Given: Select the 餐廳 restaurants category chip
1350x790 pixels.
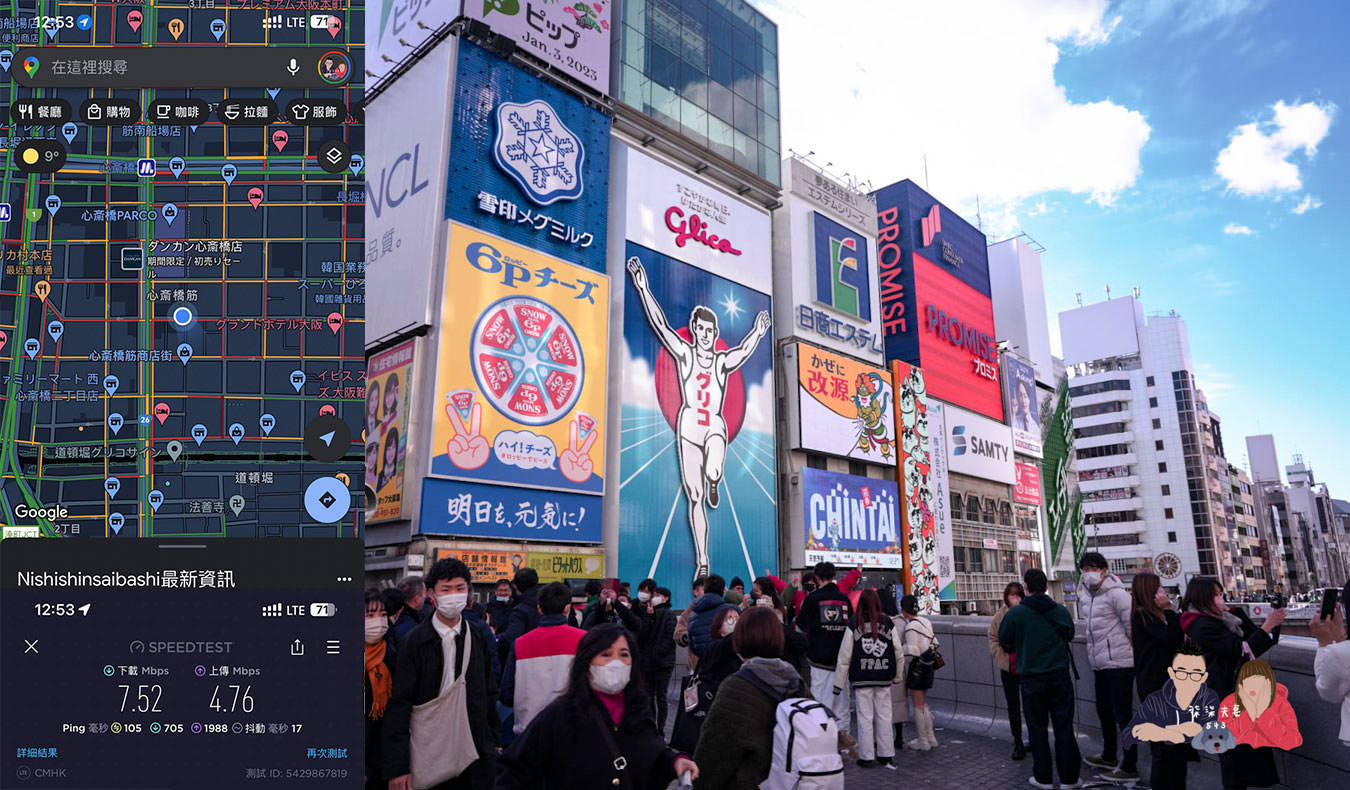Looking at the screenshot, I should coord(41,112).
